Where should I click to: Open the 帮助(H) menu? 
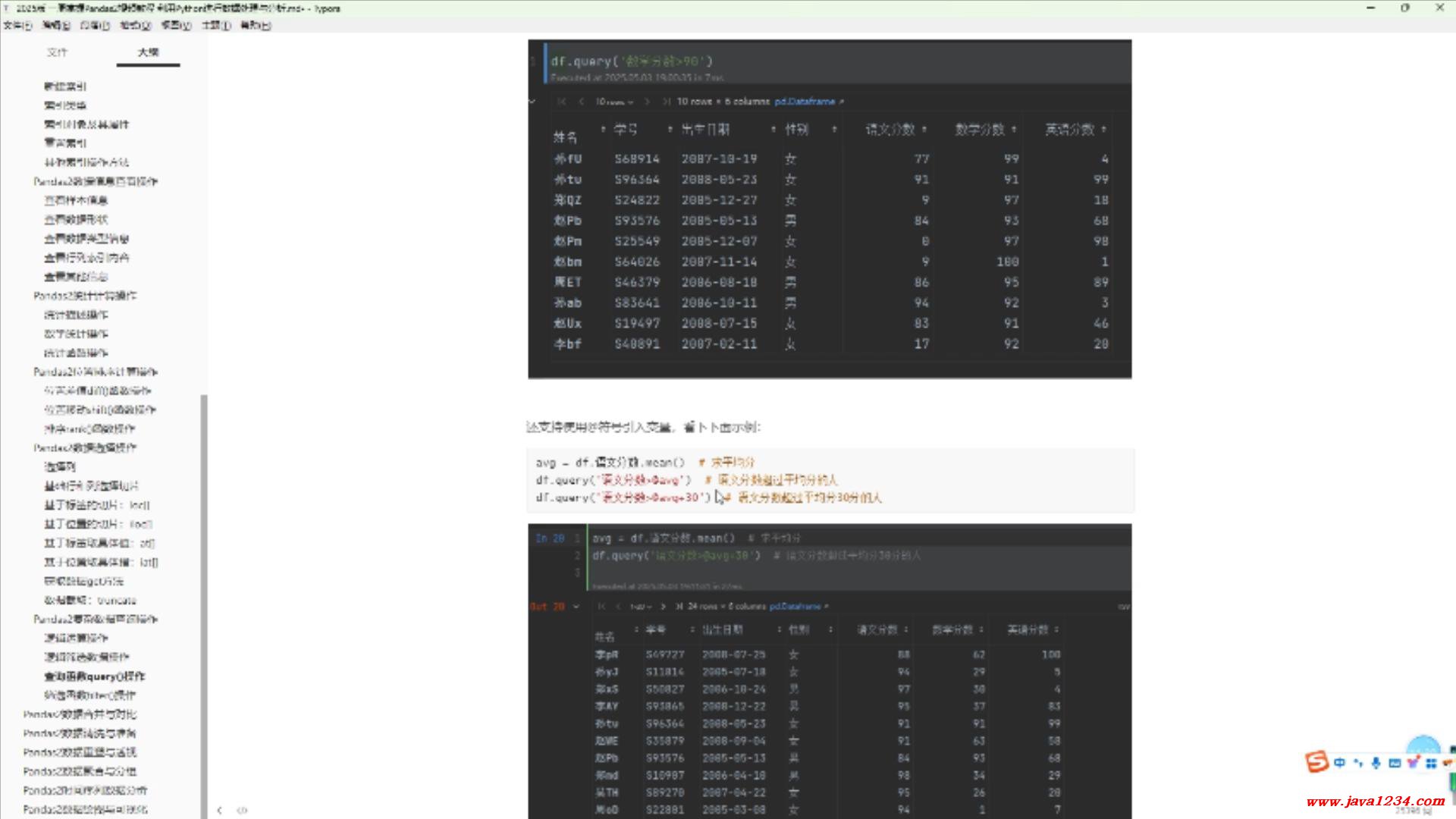(256, 25)
